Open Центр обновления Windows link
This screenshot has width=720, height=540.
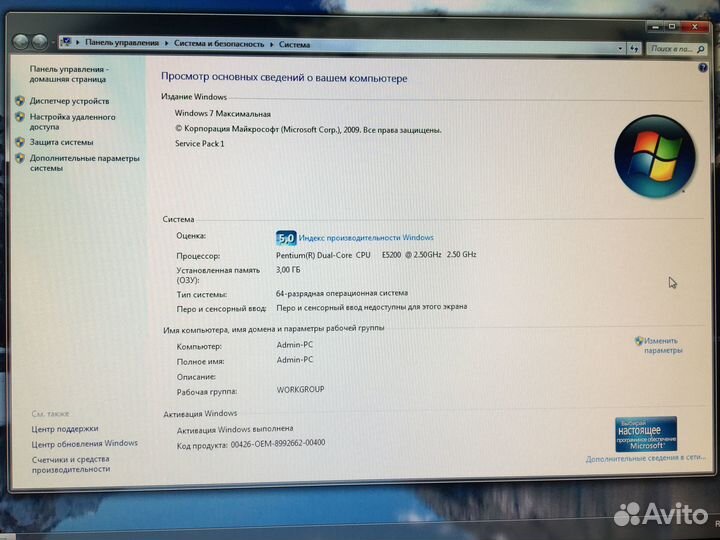(84, 443)
